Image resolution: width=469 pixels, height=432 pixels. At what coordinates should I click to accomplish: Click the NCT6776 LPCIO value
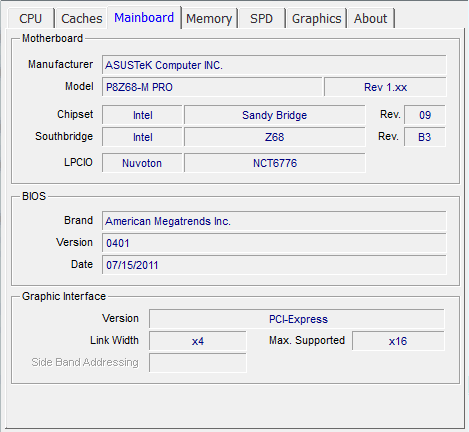(x=275, y=163)
